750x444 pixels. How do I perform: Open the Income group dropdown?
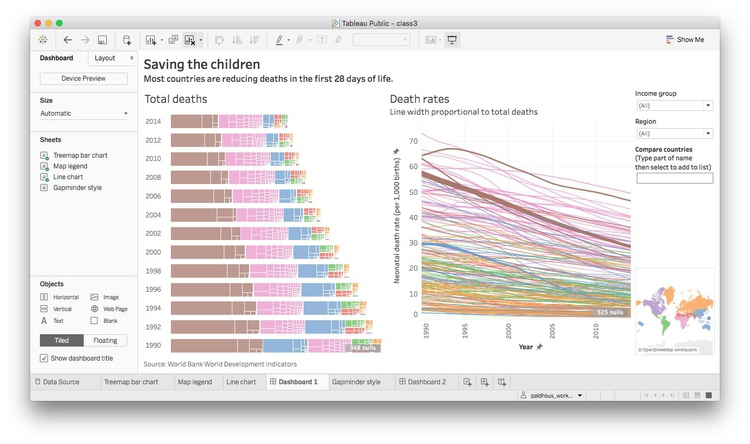pyautogui.click(x=674, y=105)
